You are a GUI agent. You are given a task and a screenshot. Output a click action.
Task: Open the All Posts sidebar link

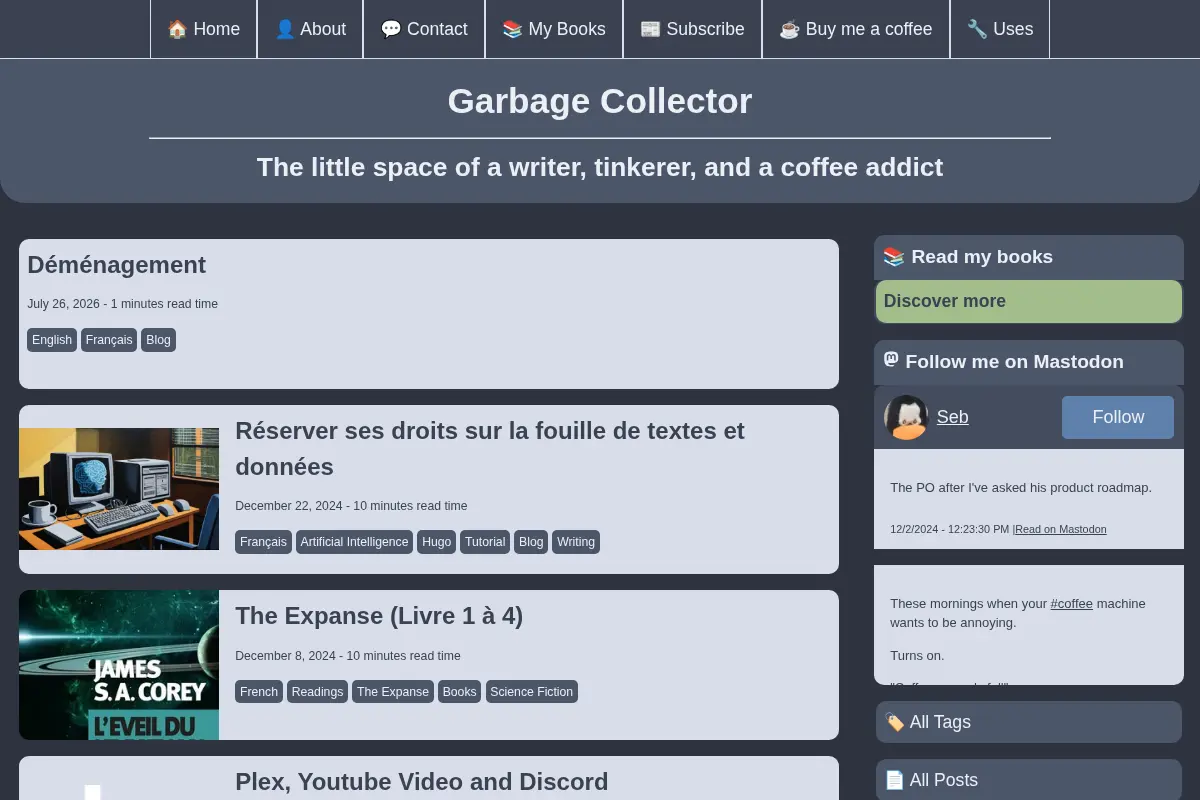coord(1029,780)
